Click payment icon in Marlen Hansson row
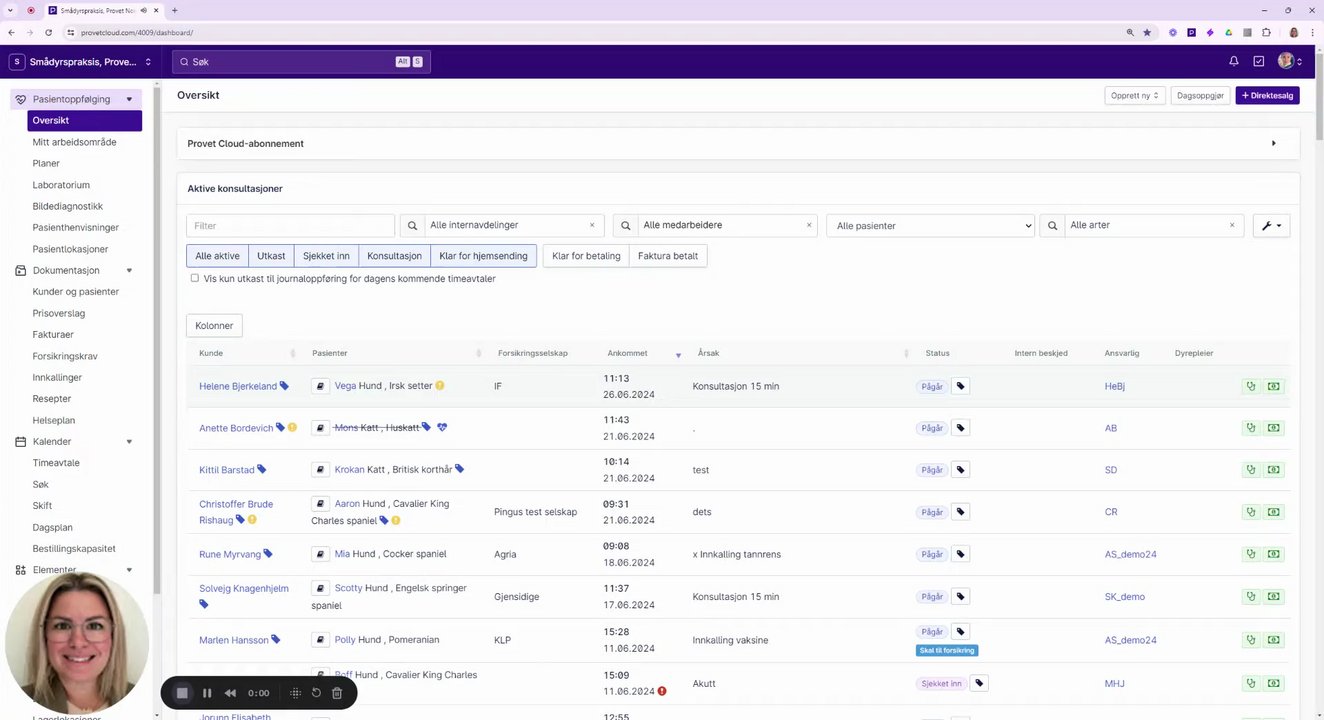 [1273, 640]
